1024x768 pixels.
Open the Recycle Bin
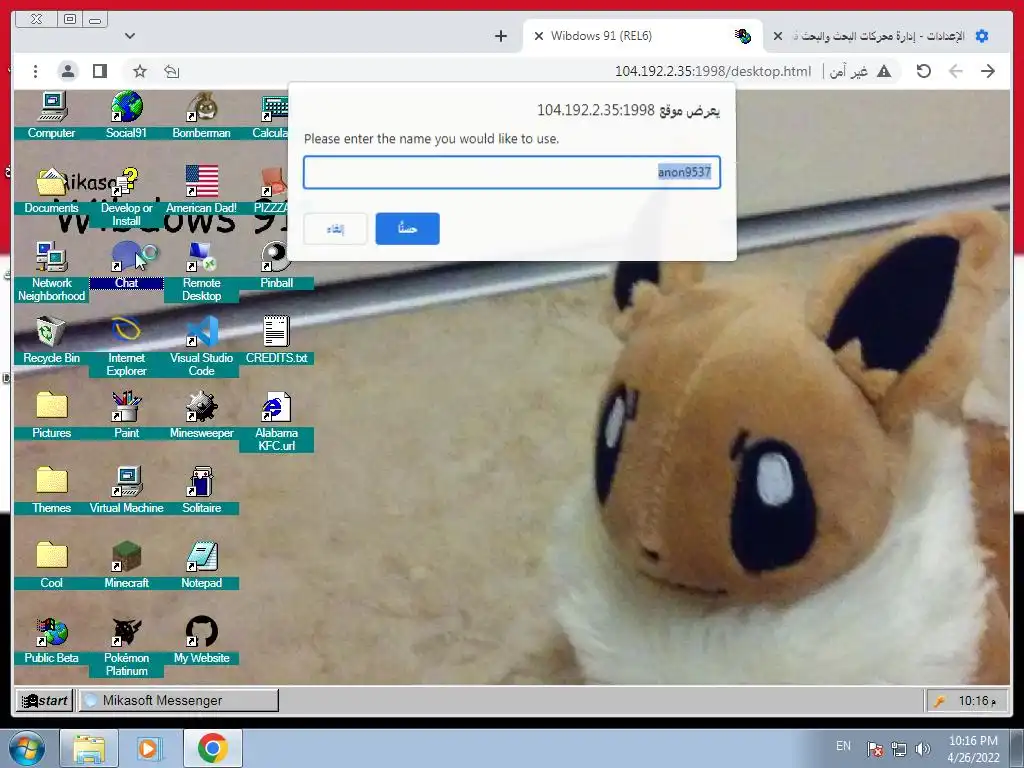point(52,340)
